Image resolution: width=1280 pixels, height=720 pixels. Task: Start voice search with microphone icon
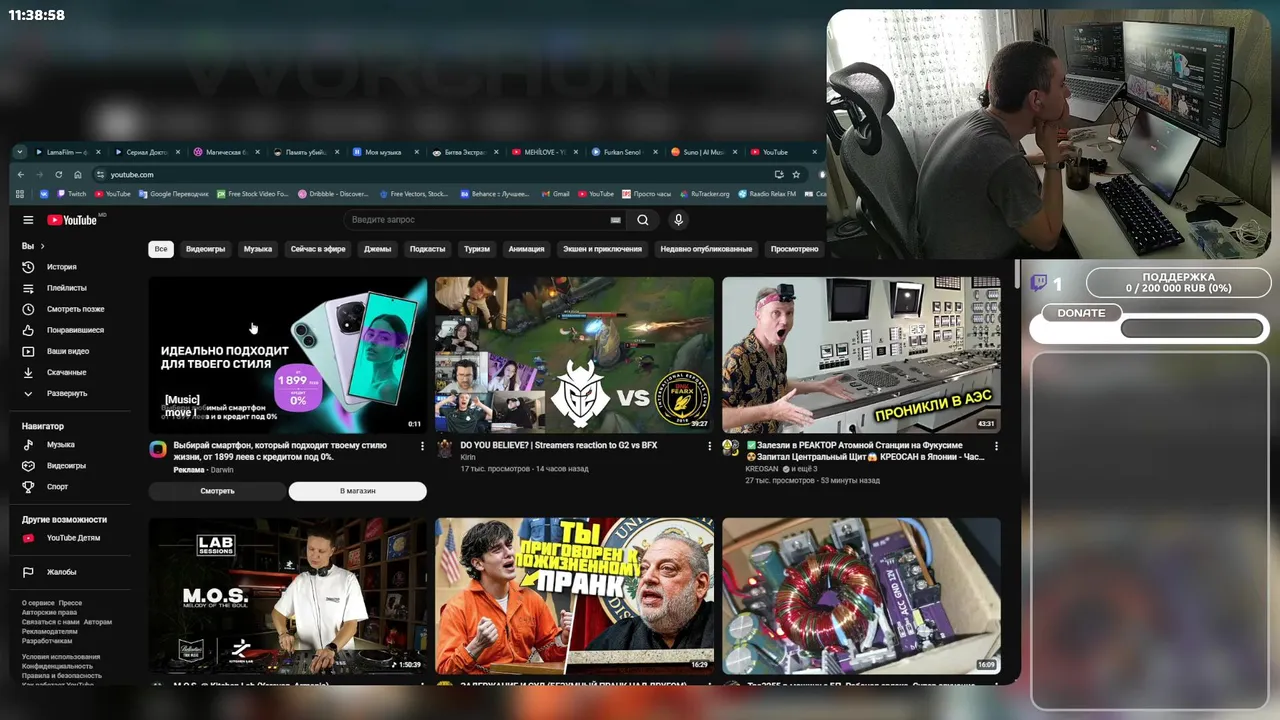678,220
